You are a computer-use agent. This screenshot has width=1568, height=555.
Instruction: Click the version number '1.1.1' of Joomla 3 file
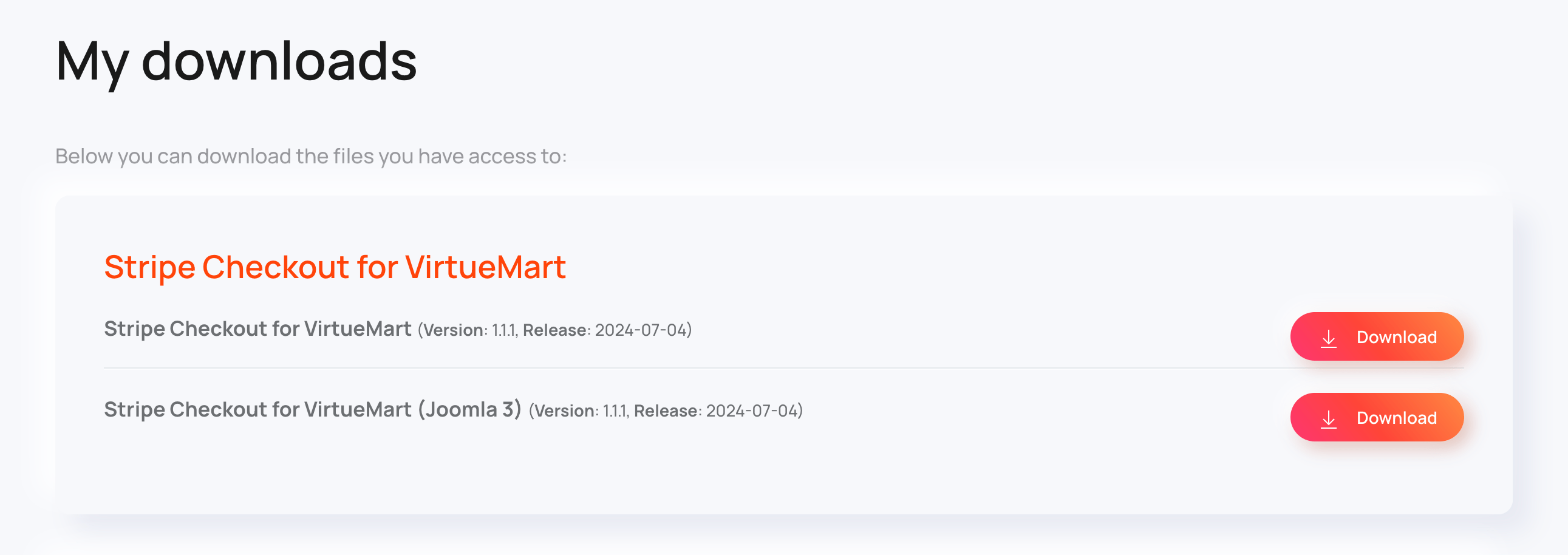pos(615,410)
